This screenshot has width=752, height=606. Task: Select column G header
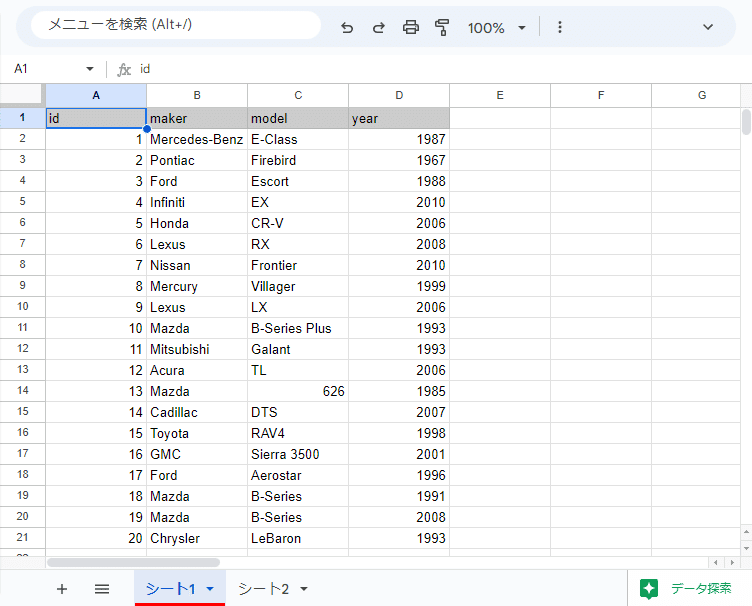696,95
